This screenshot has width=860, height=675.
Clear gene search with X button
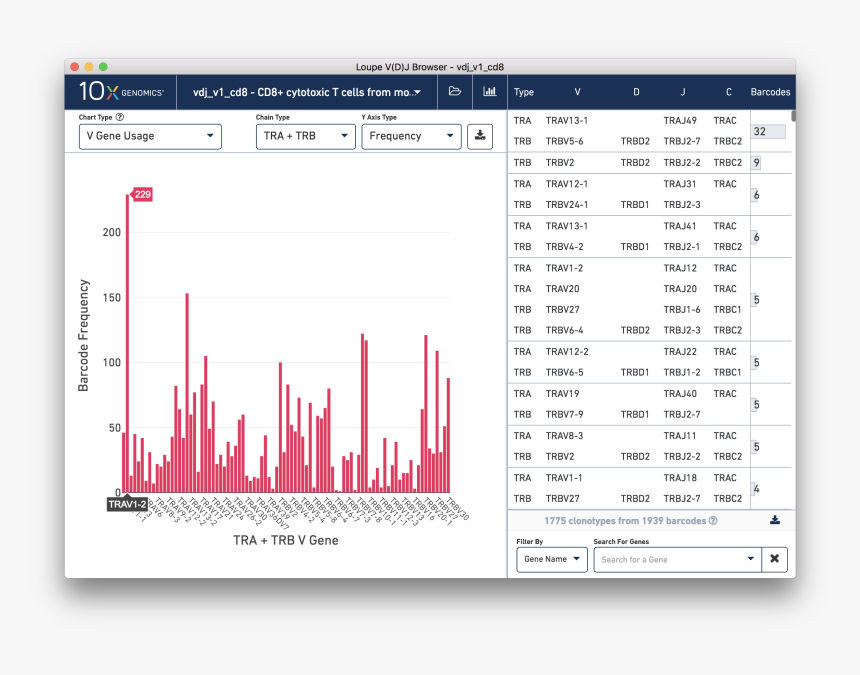(x=774, y=559)
